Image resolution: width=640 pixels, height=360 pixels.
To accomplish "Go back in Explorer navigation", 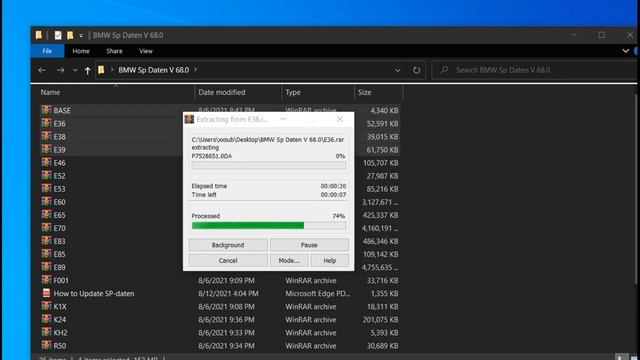I will pos(42,70).
